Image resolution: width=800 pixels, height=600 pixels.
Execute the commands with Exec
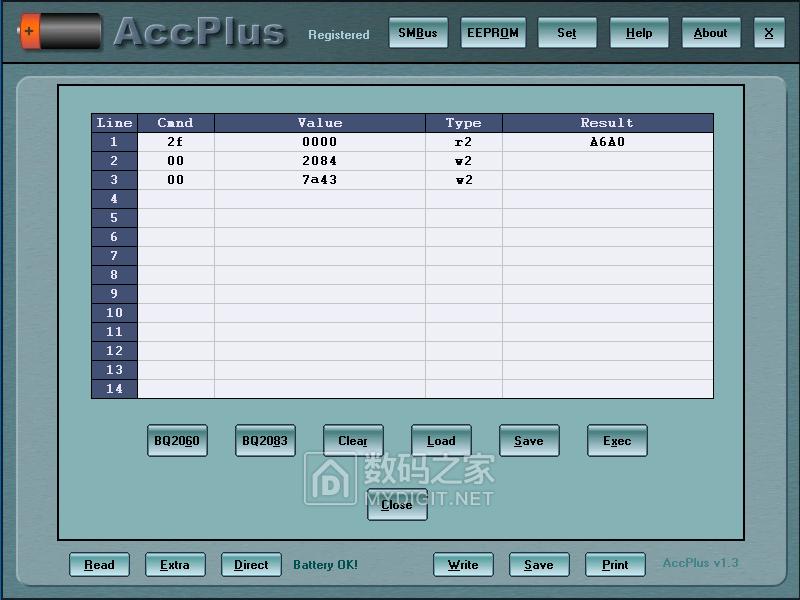pos(617,440)
